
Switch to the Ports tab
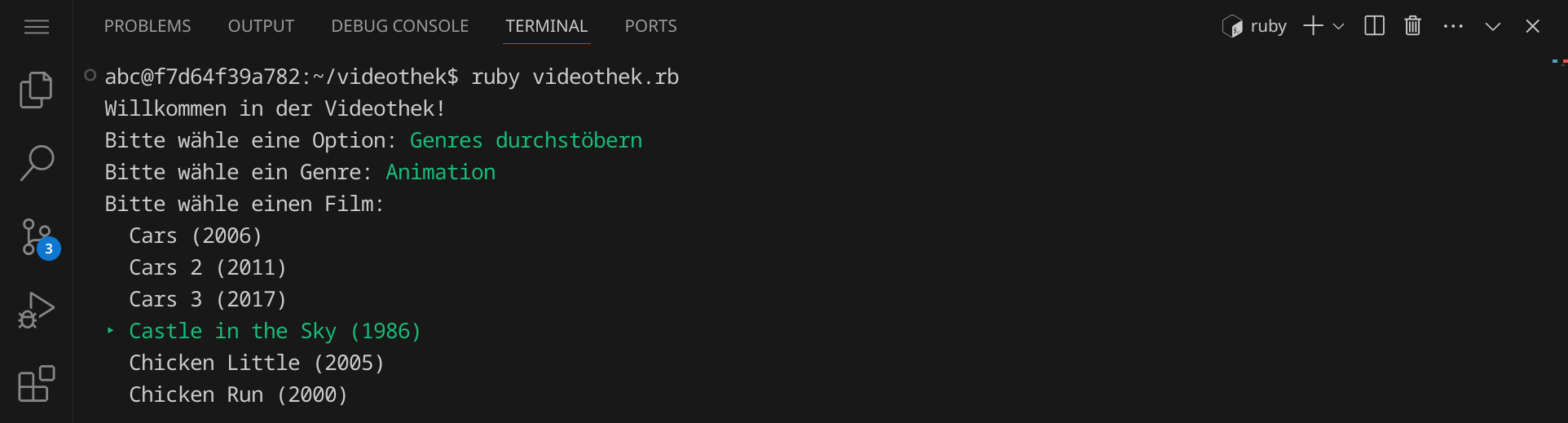(x=650, y=26)
